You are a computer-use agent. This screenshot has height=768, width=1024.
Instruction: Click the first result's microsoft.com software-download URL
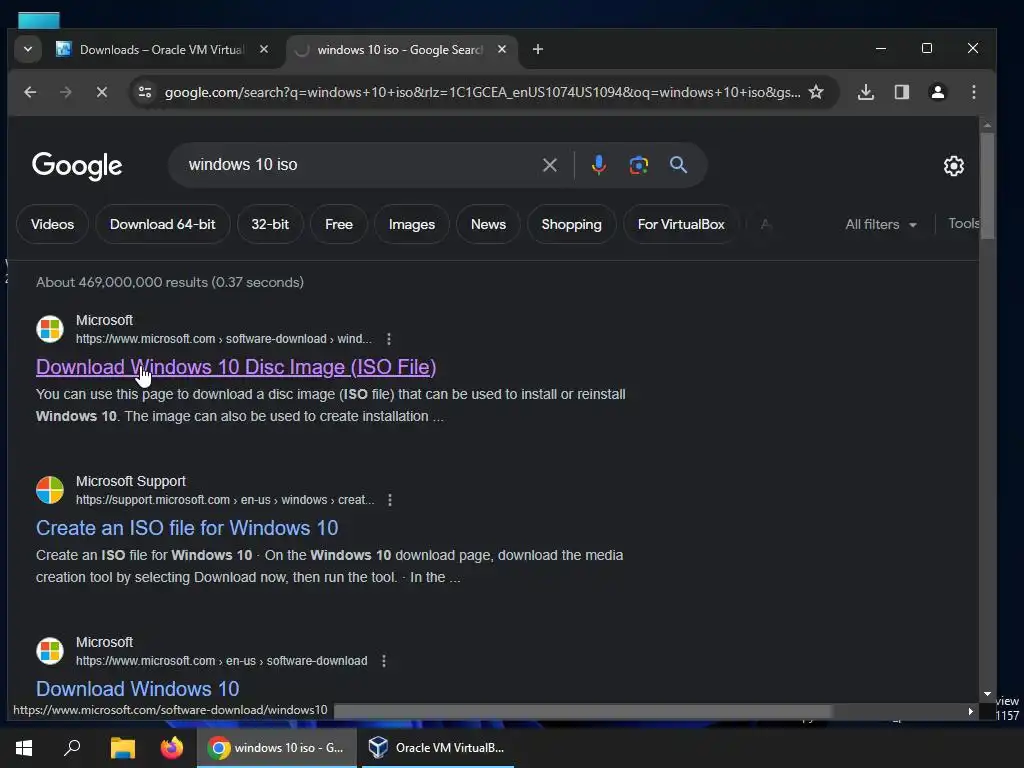click(x=223, y=339)
